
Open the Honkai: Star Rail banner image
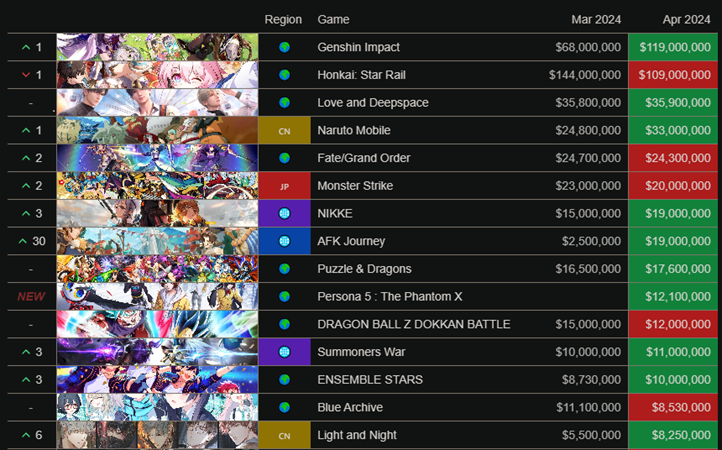click(157, 75)
